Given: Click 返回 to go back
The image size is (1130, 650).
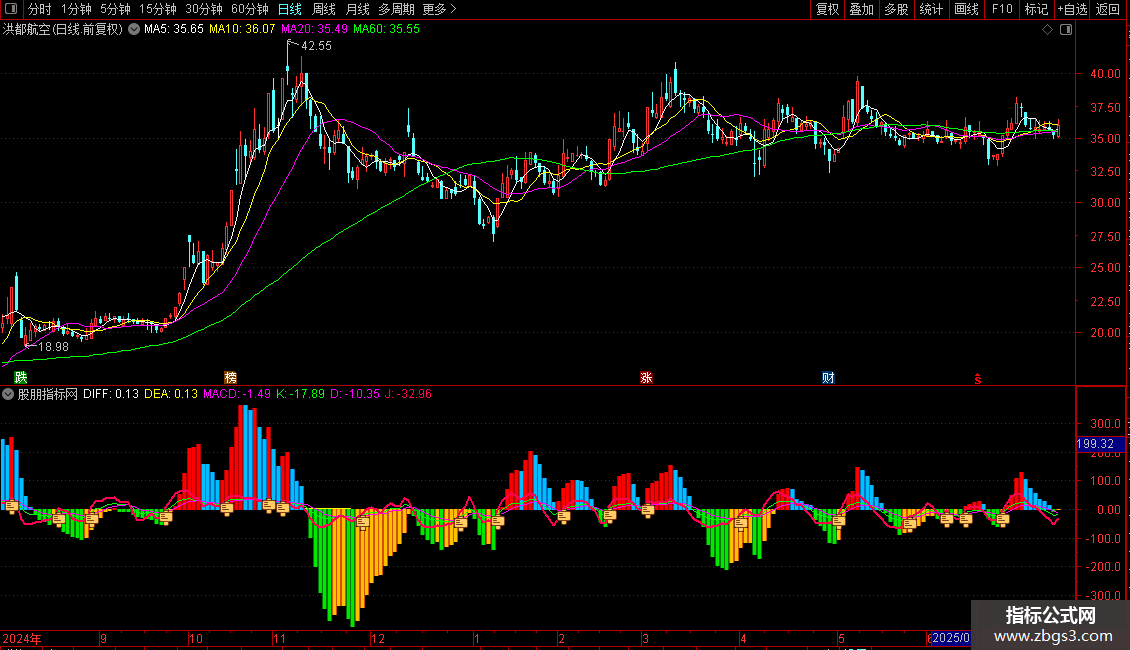Looking at the screenshot, I should (x=1108, y=9).
